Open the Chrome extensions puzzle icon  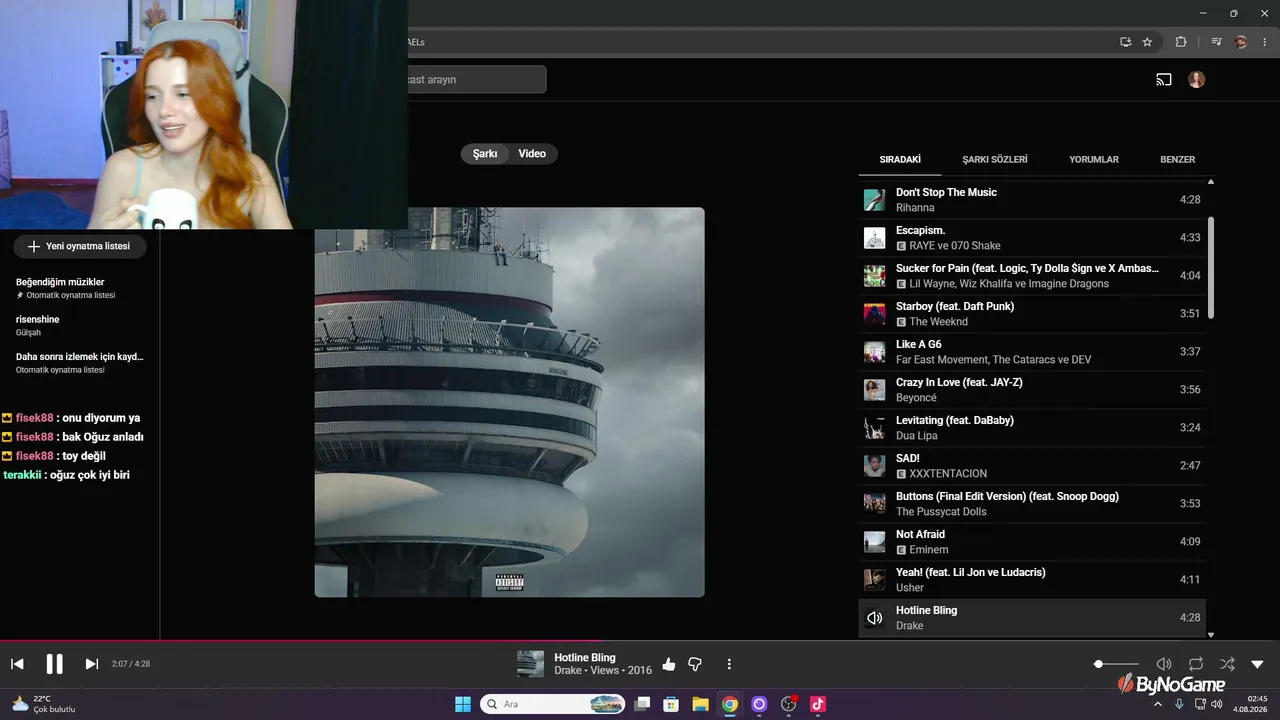tap(1181, 42)
